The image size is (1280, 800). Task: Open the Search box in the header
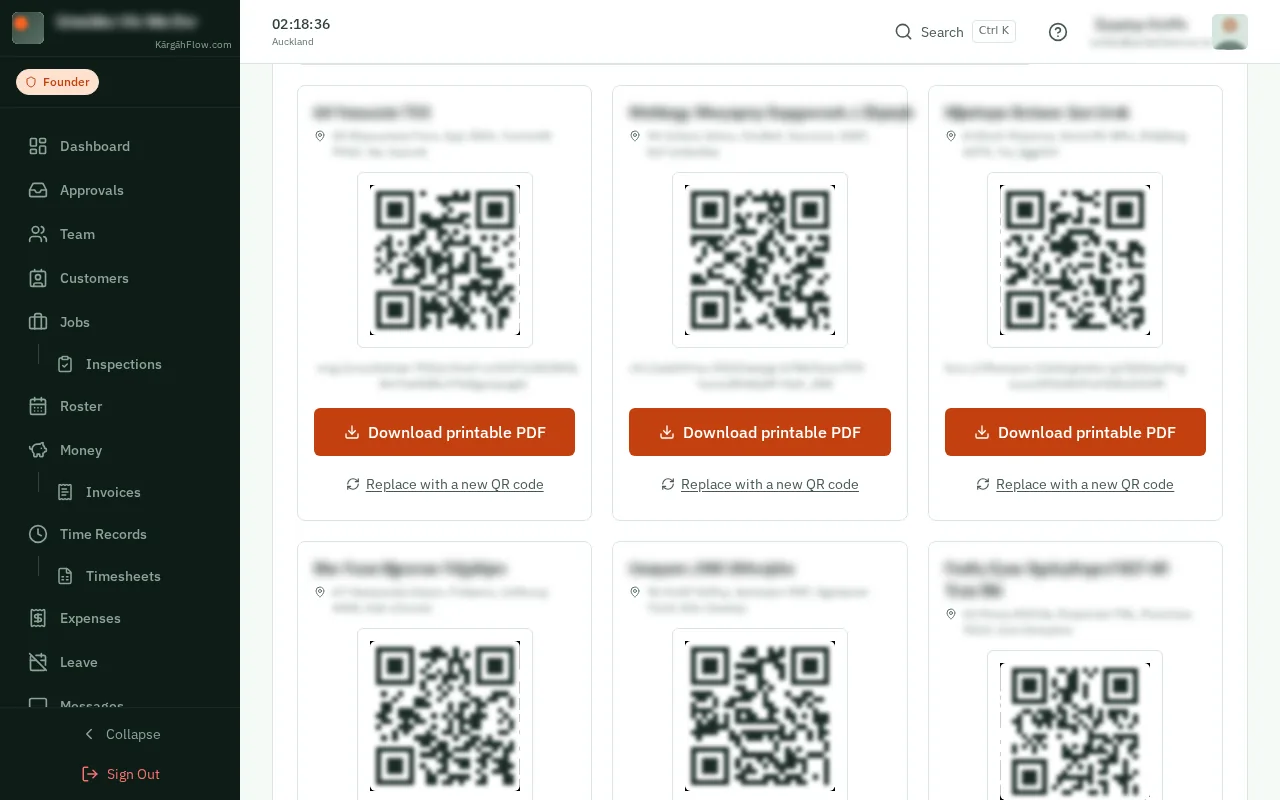point(955,32)
